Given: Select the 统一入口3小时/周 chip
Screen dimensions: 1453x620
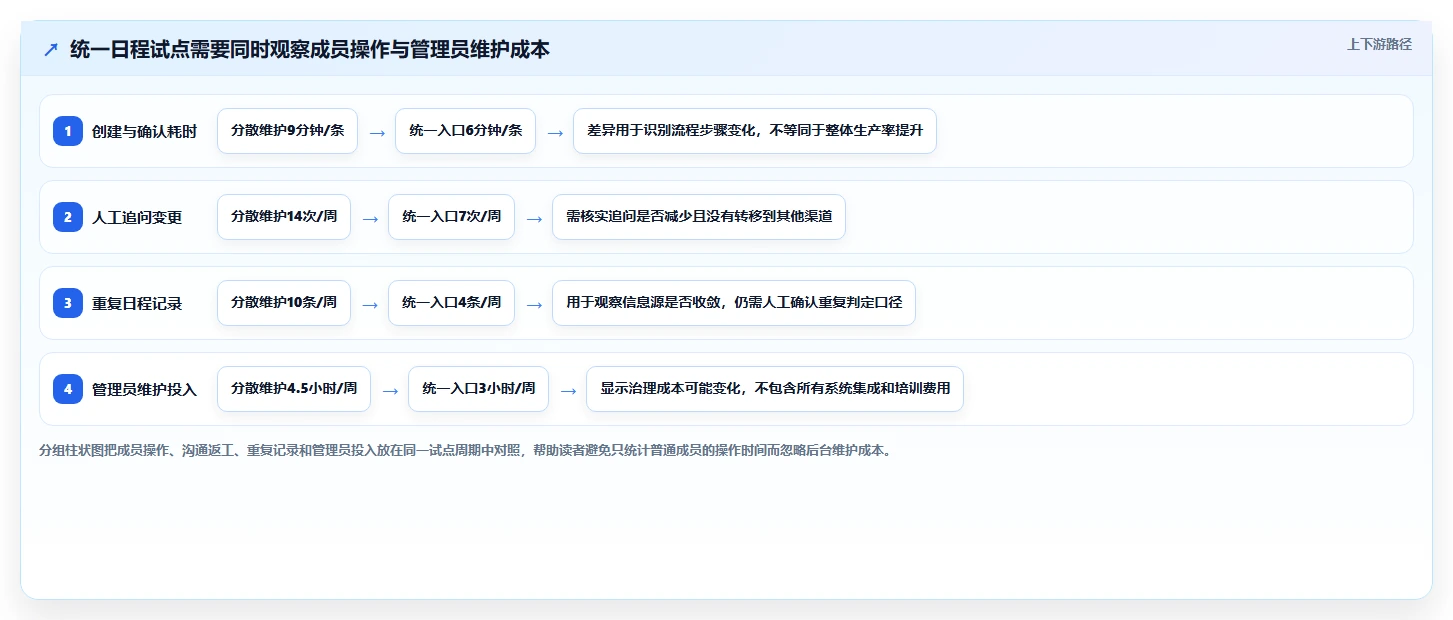Looking at the screenshot, I should (478, 389).
